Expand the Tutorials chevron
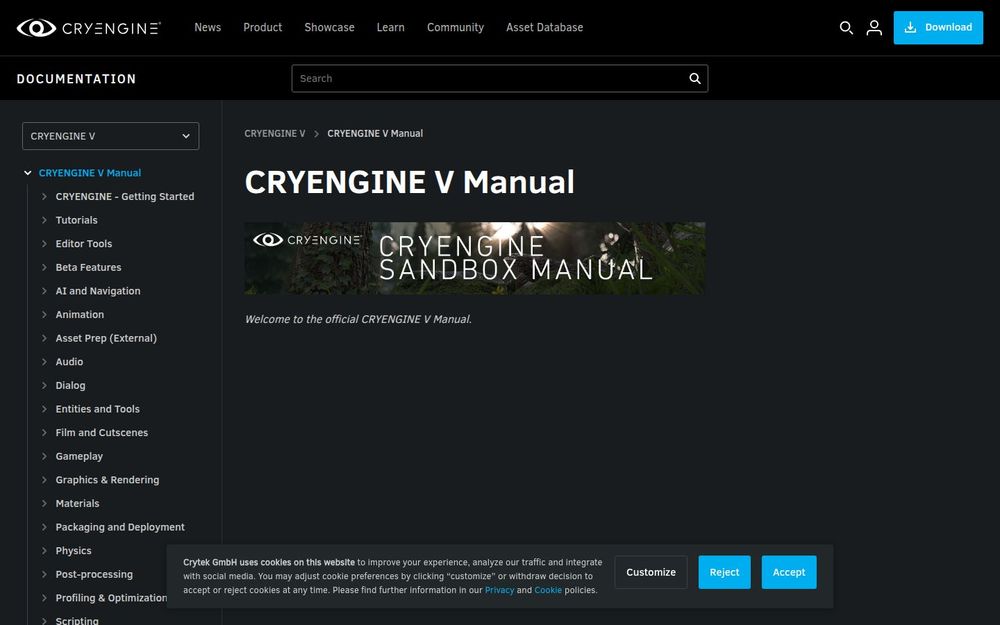Screen dimensions: 1000x625 pyautogui.click(x=44, y=220)
